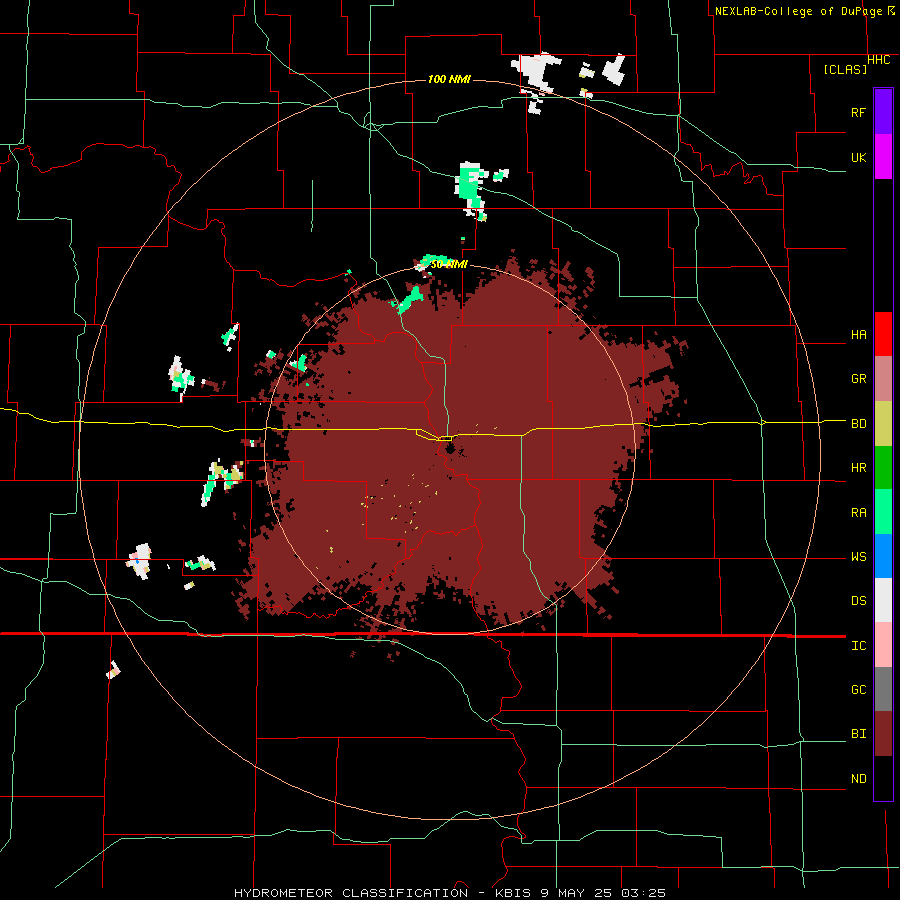Click the ND legend label
Screen dimensions: 900x900
(858, 779)
